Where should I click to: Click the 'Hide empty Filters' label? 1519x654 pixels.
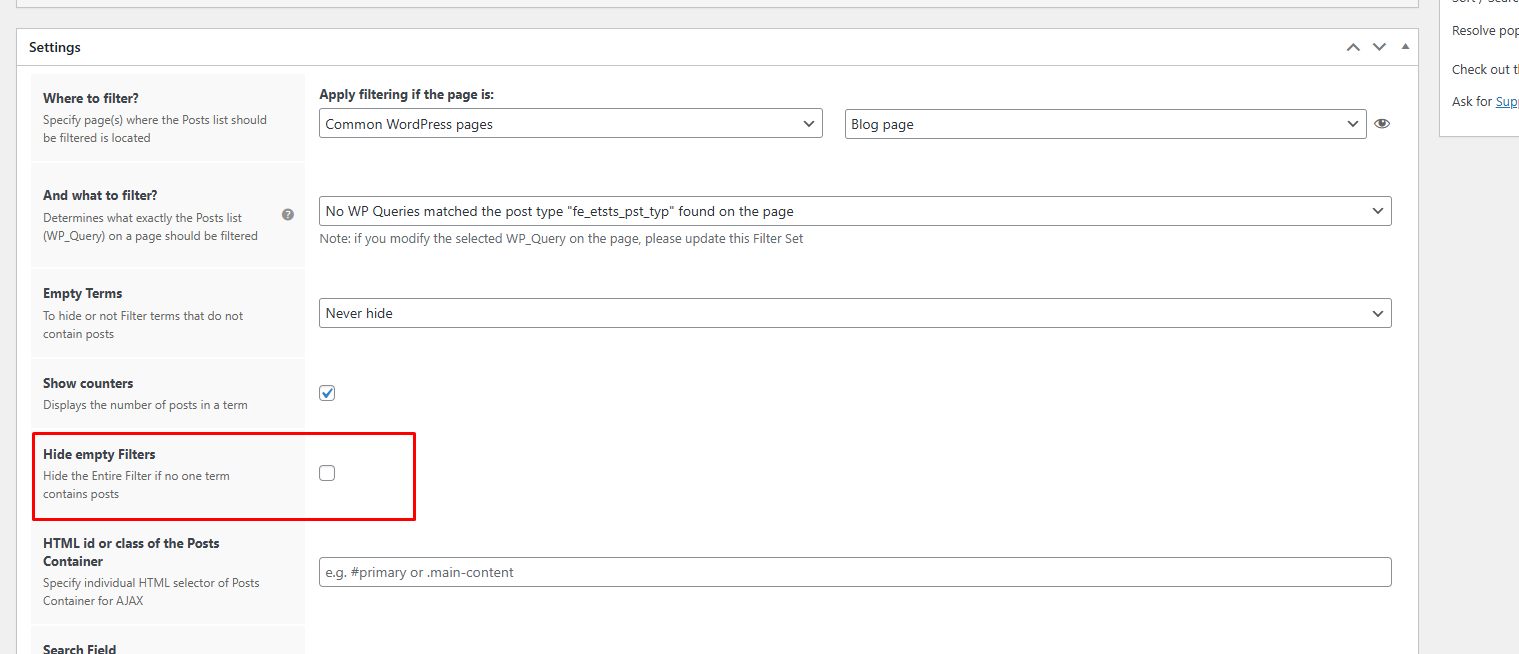pos(99,454)
